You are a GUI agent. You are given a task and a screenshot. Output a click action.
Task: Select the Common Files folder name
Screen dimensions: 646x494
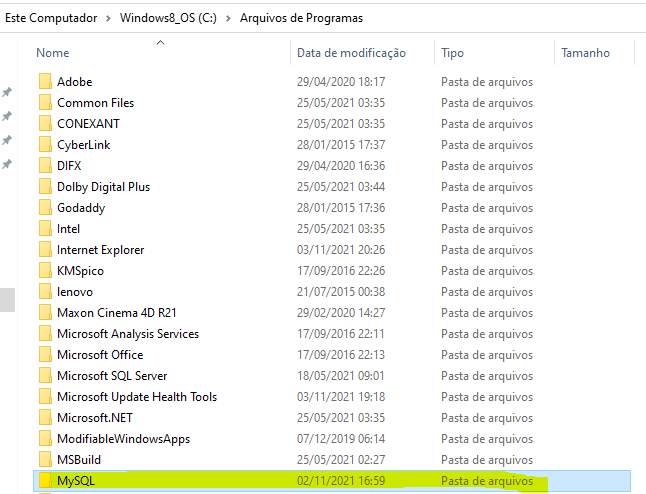point(96,103)
